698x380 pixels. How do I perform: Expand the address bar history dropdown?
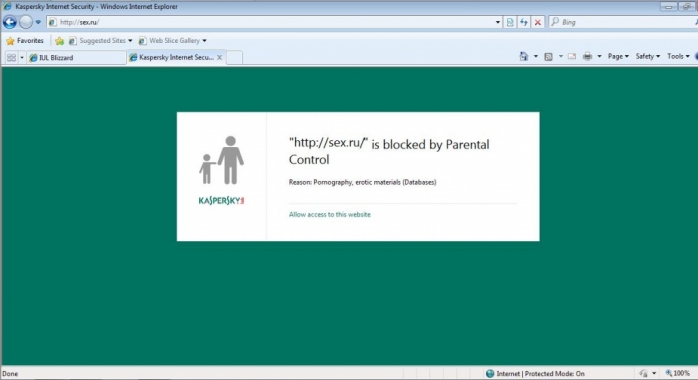(x=498, y=22)
